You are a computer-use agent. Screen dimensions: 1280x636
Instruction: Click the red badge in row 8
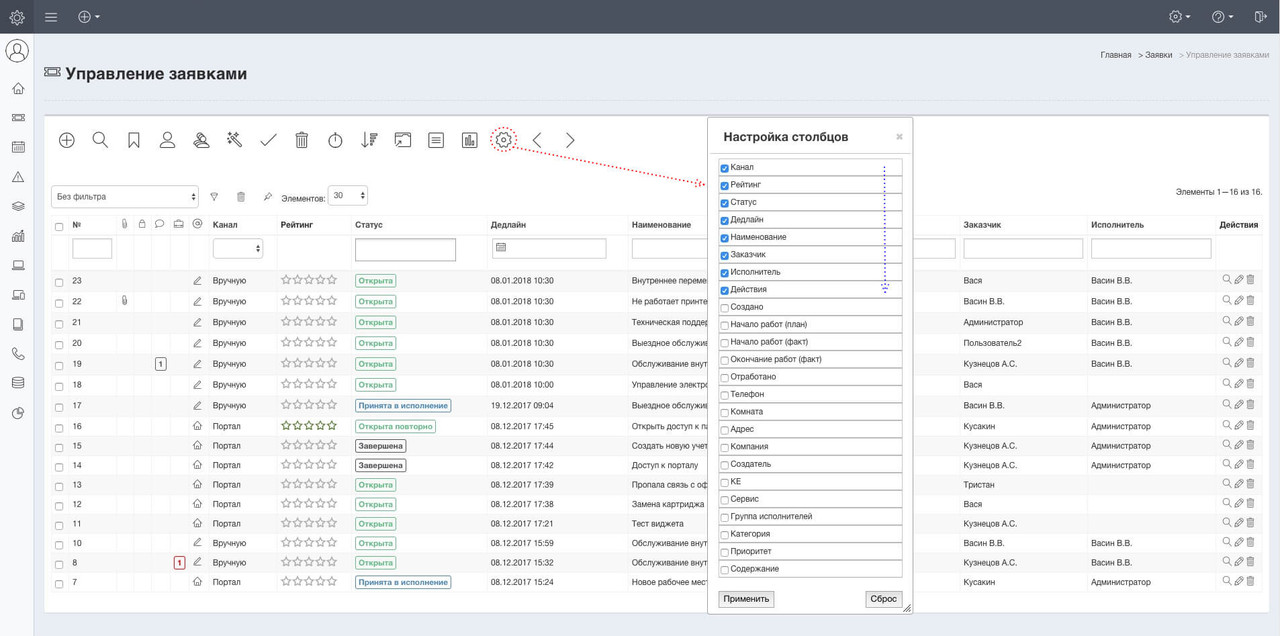pyautogui.click(x=179, y=563)
